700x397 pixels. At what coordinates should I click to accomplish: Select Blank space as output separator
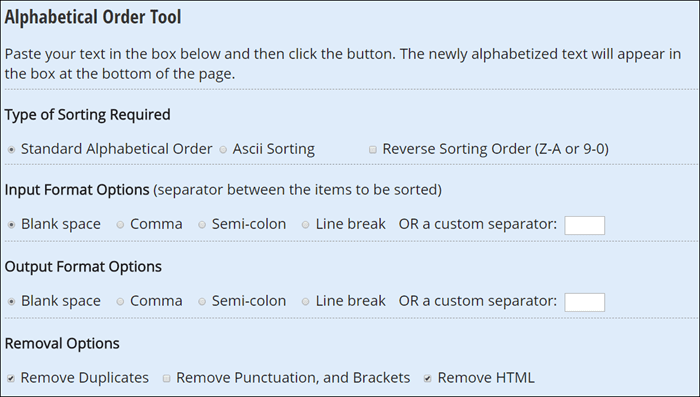click(12, 301)
